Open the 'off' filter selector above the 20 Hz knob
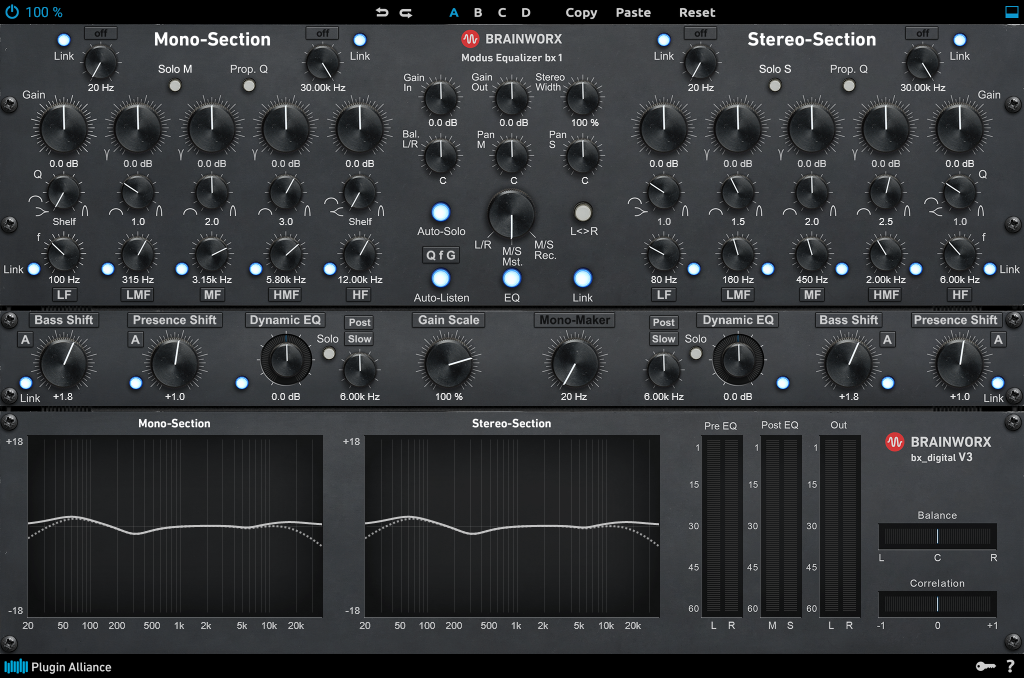Image resolution: width=1024 pixels, height=678 pixels. click(x=100, y=32)
